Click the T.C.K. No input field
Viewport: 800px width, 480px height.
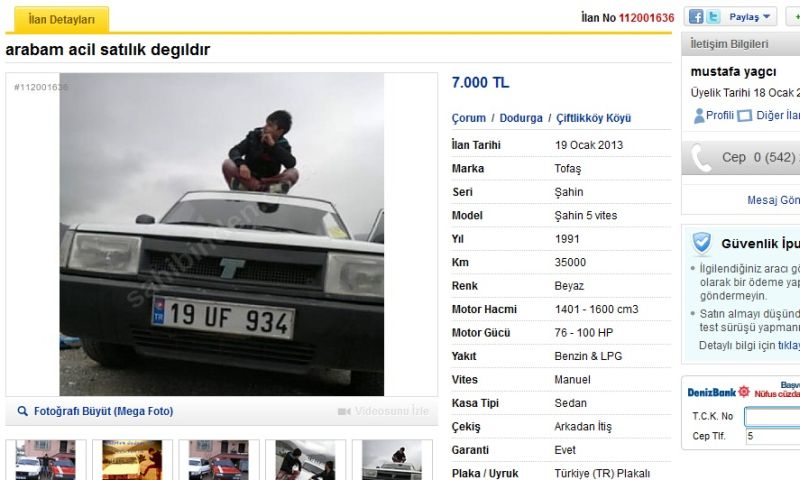point(772,417)
